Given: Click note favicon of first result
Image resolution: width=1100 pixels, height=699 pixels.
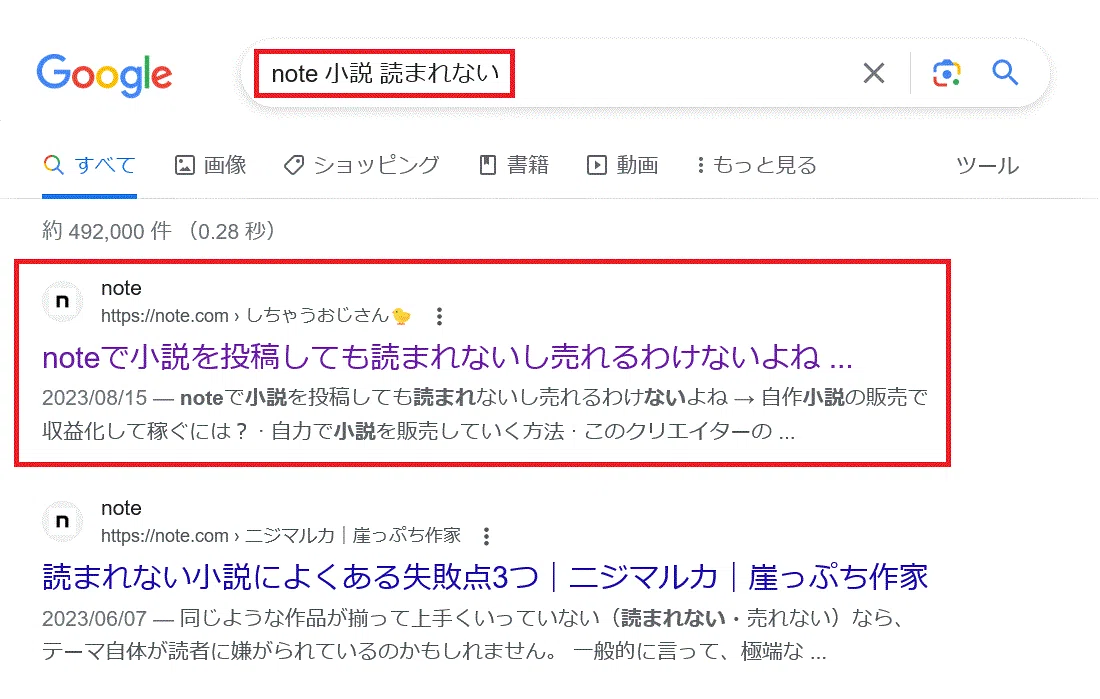Looking at the screenshot, I should point(62,302).
